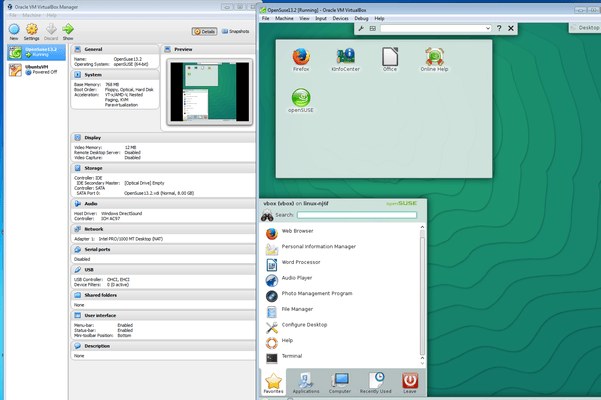The width and height of the screenshot is (601, 400).
Task: Open Firefox desktop icon
Action: [301, 60]
